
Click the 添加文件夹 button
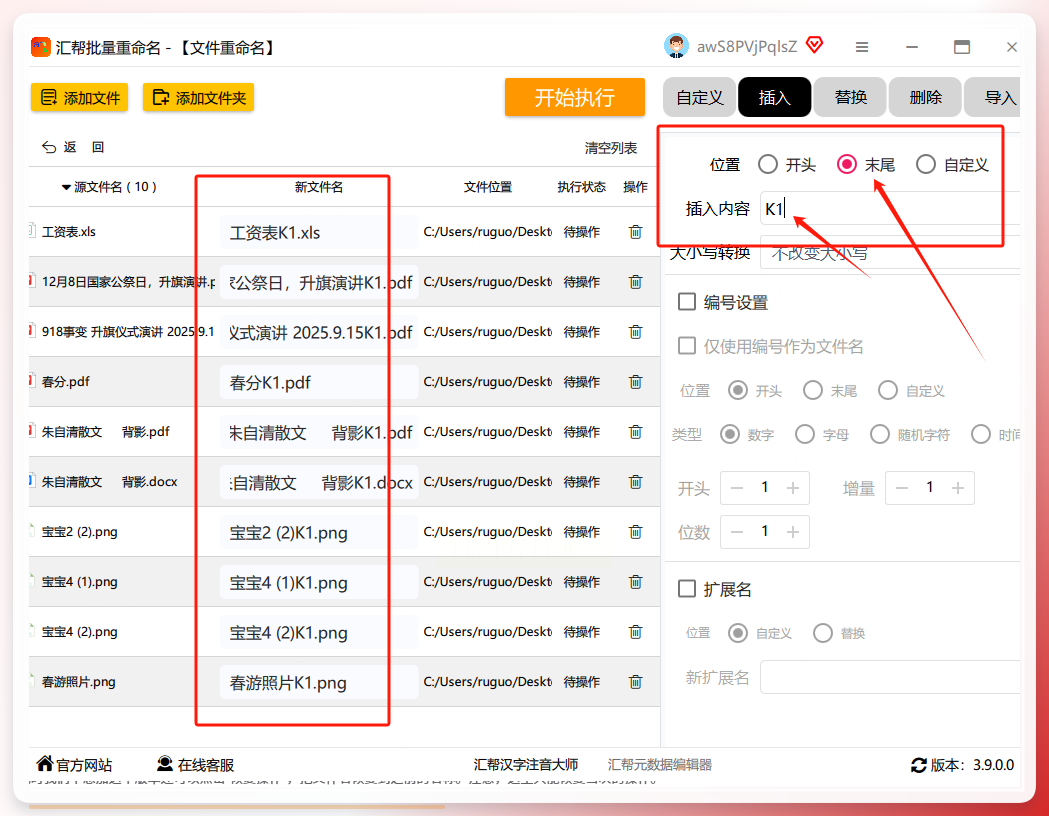click(x=199, y=98)
